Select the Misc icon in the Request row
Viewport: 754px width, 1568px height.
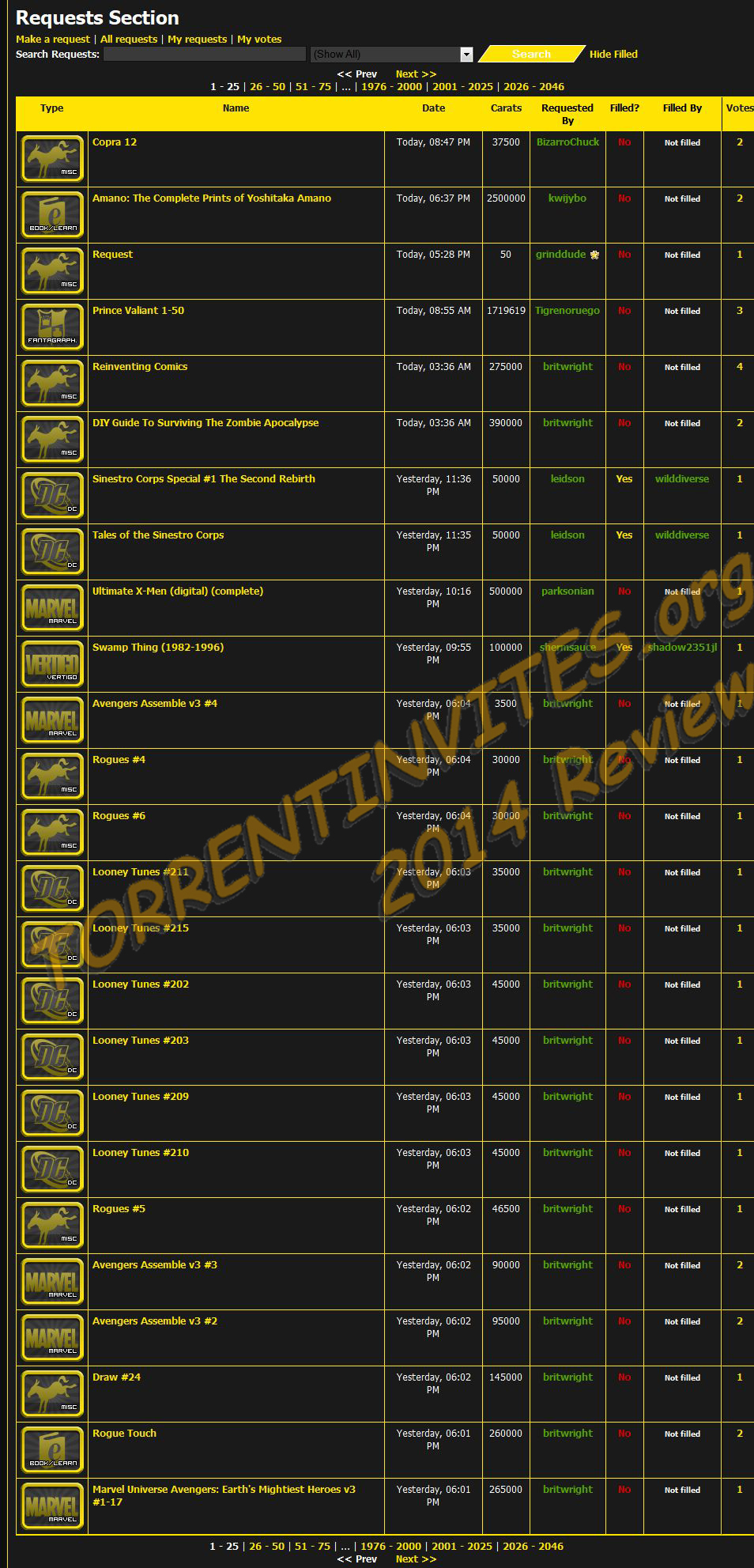pyautogui.click(x=52, y=271)
